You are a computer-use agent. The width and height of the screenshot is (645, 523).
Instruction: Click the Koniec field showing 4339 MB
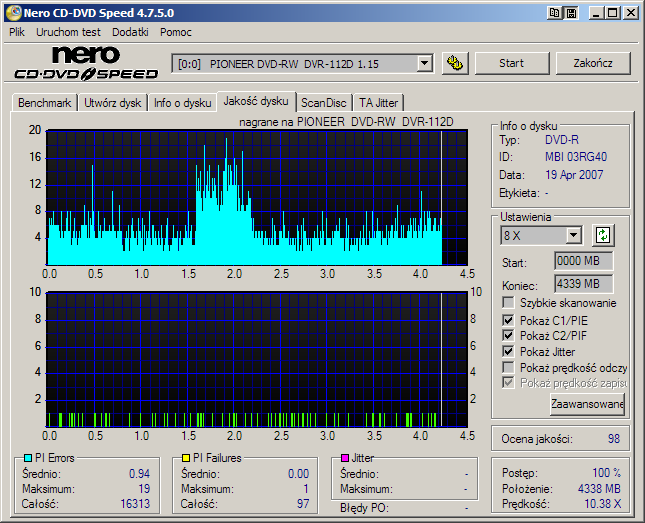point(584,284)
